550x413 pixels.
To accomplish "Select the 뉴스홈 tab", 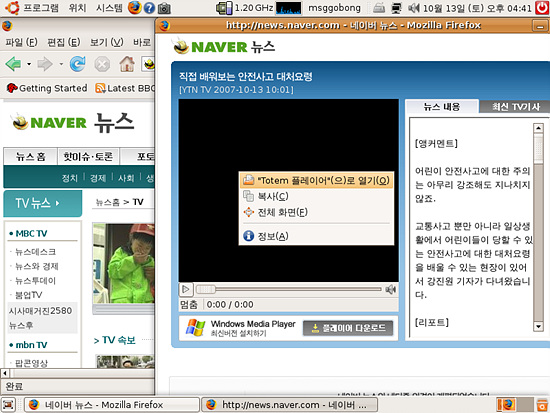I will [x=31, y=156].
